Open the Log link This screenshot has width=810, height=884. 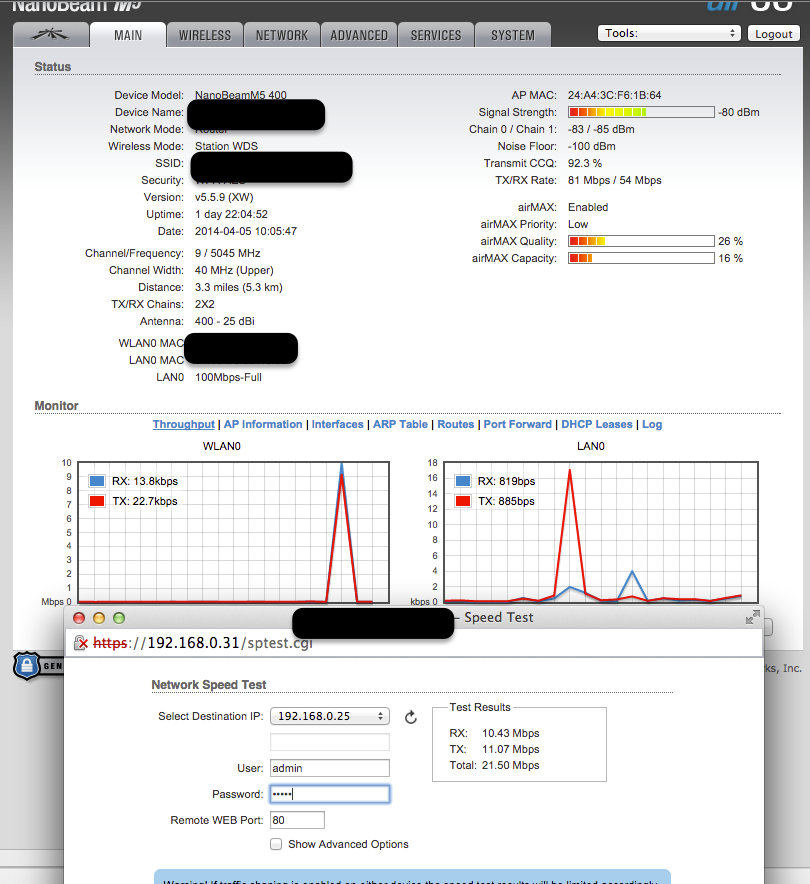(652, 425)
